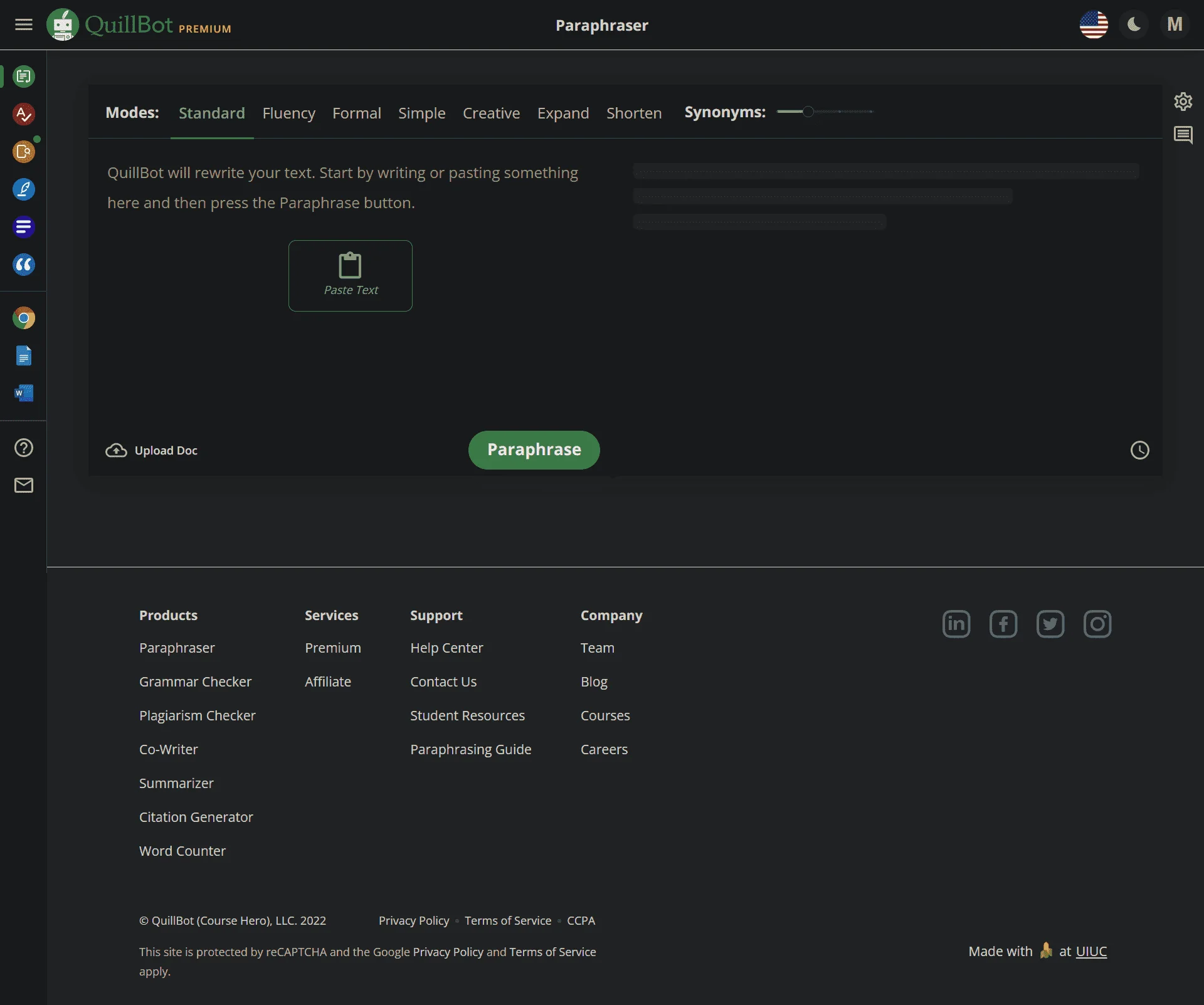Switch to Creative mode

point(492,113)
